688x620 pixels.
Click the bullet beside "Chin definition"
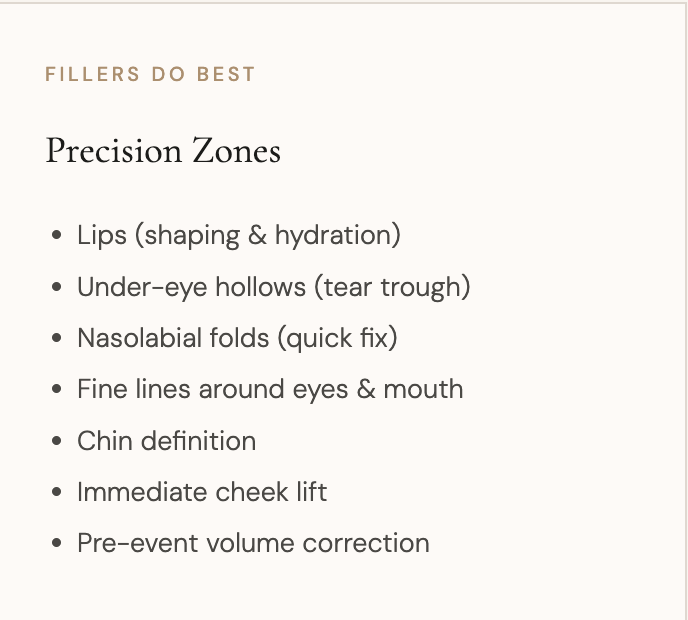point(57,441)
